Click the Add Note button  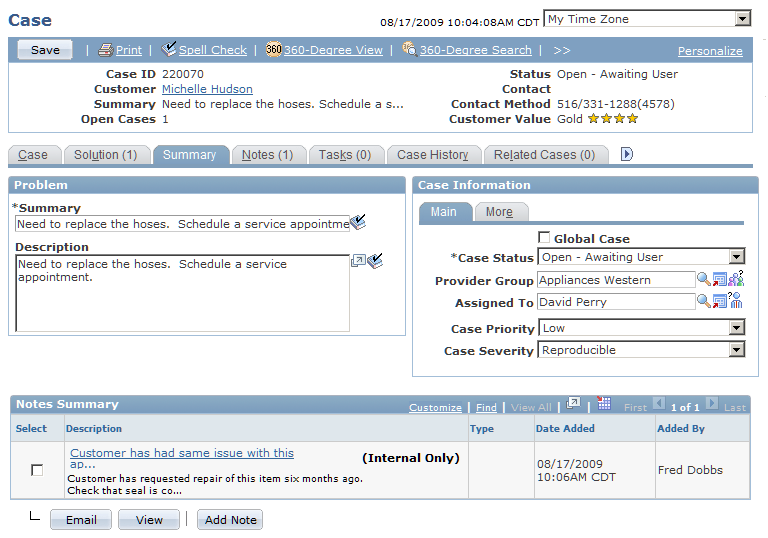[230, 519]
